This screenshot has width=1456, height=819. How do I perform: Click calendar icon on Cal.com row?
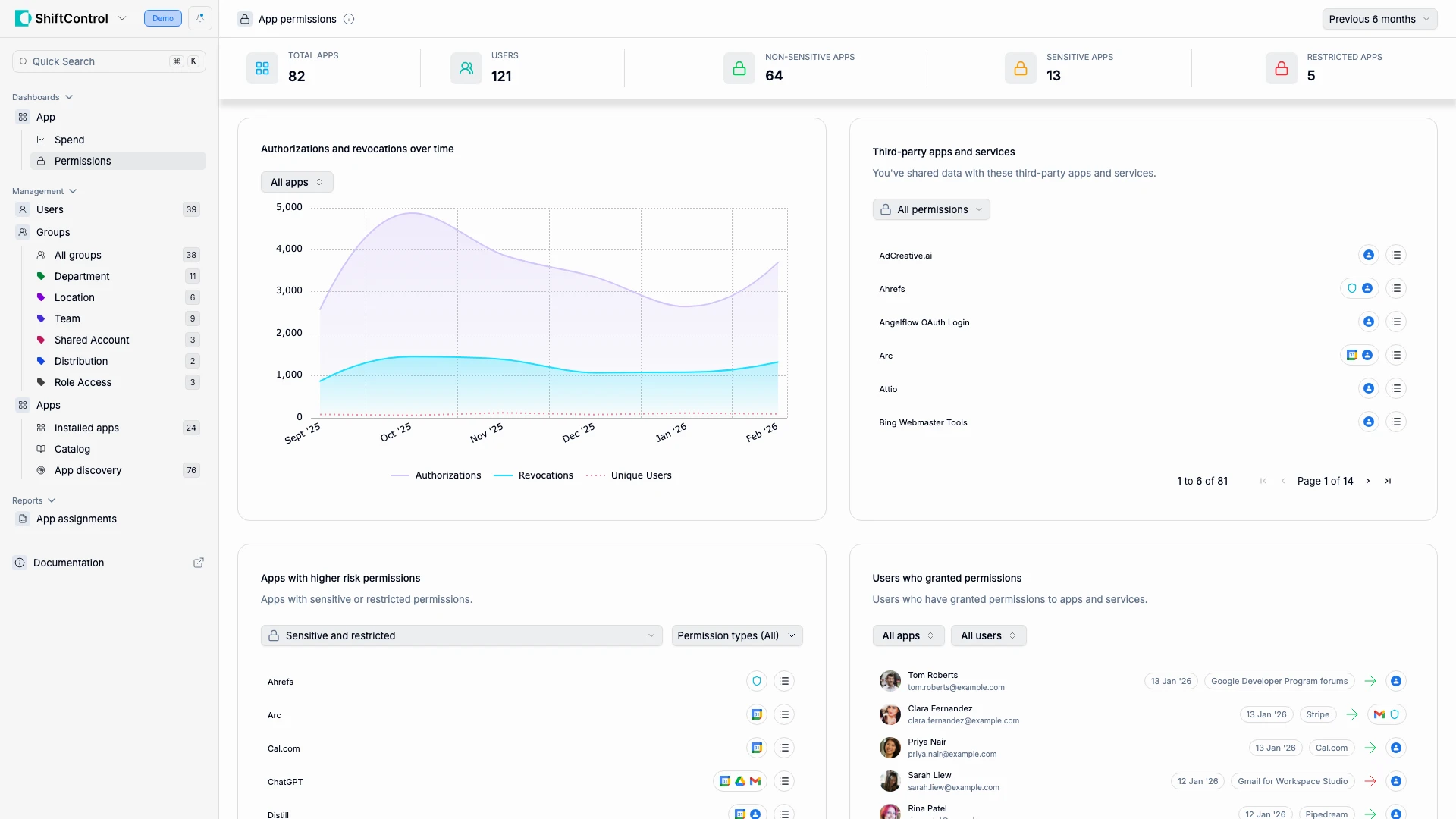(756, 748)
